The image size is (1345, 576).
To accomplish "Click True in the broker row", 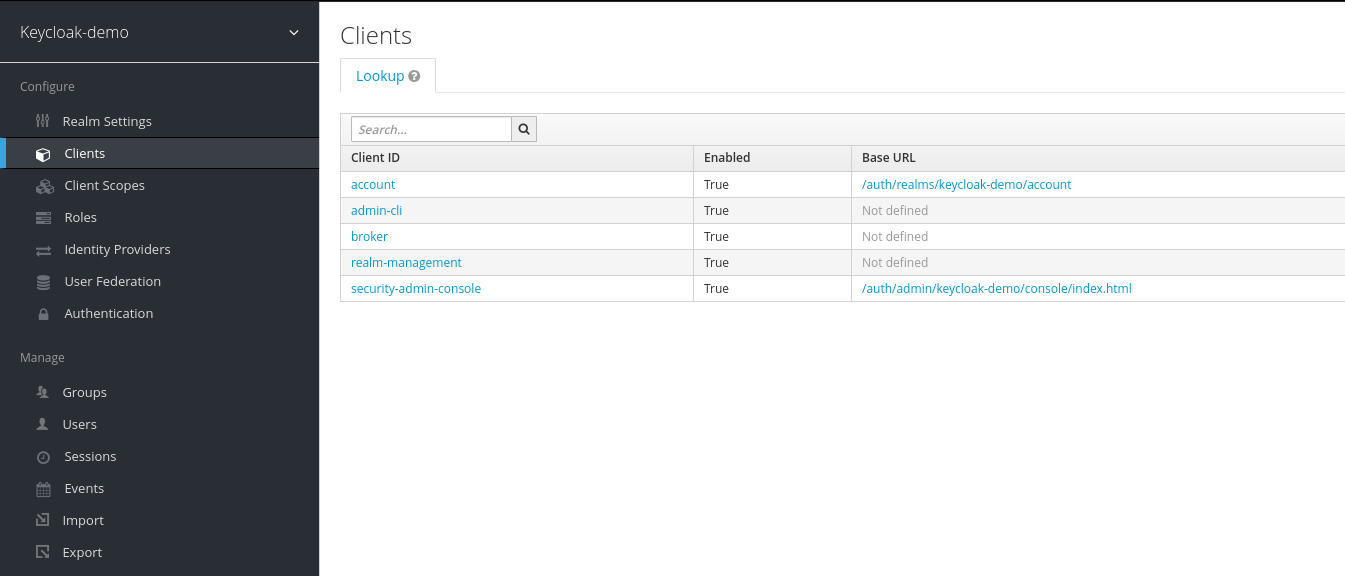I will click(716, 237).
